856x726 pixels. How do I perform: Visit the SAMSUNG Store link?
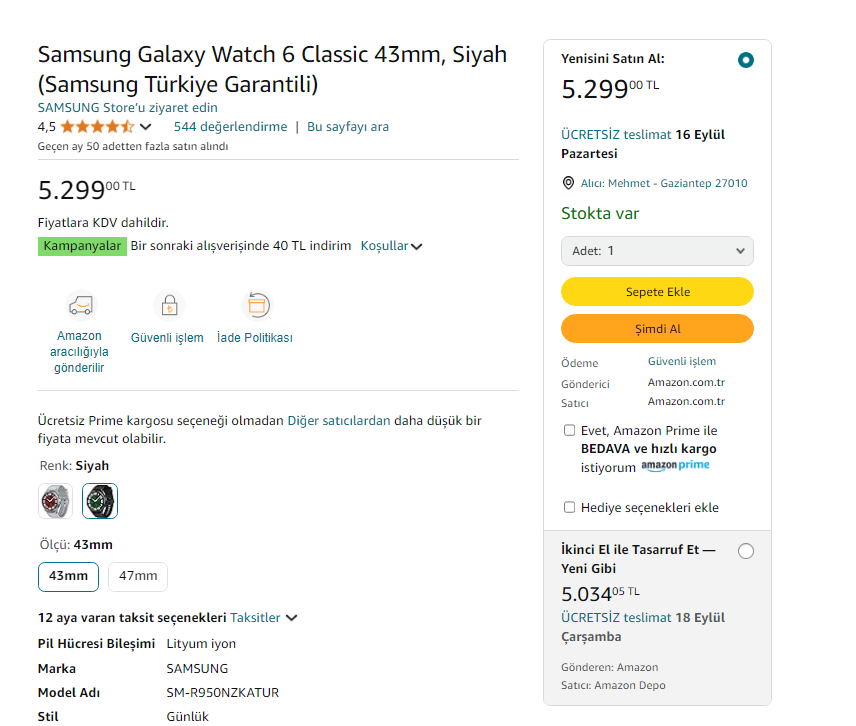coord(127,107)
